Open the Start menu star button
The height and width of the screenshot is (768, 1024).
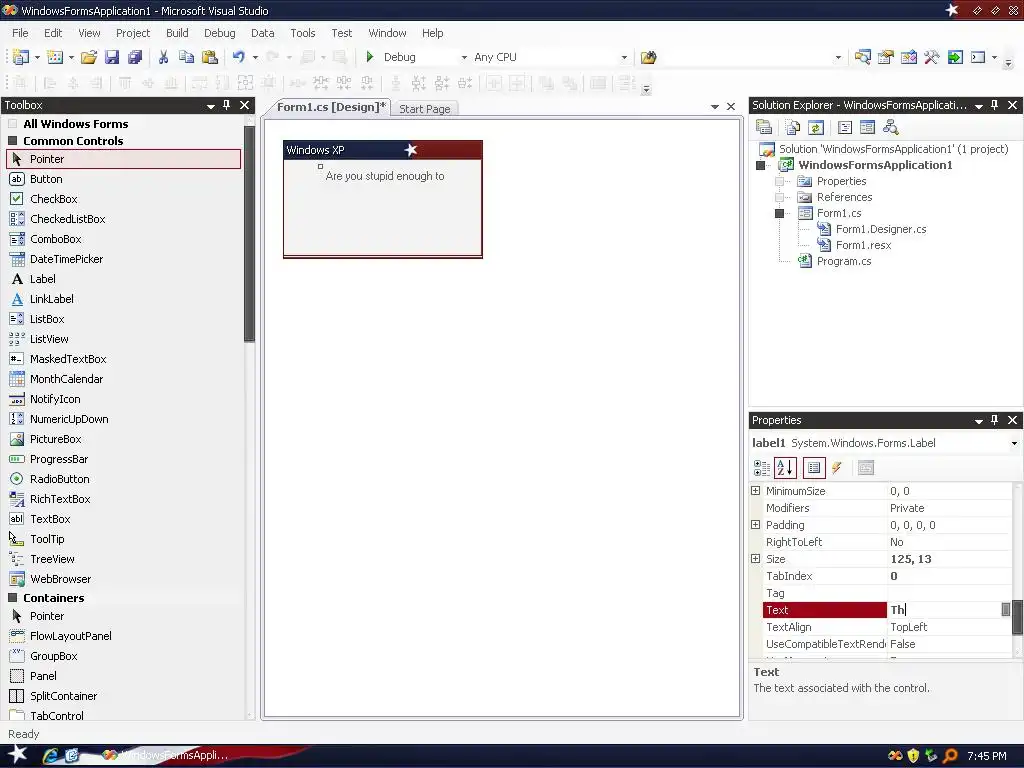pyautogui.click(x=17, y=754)
